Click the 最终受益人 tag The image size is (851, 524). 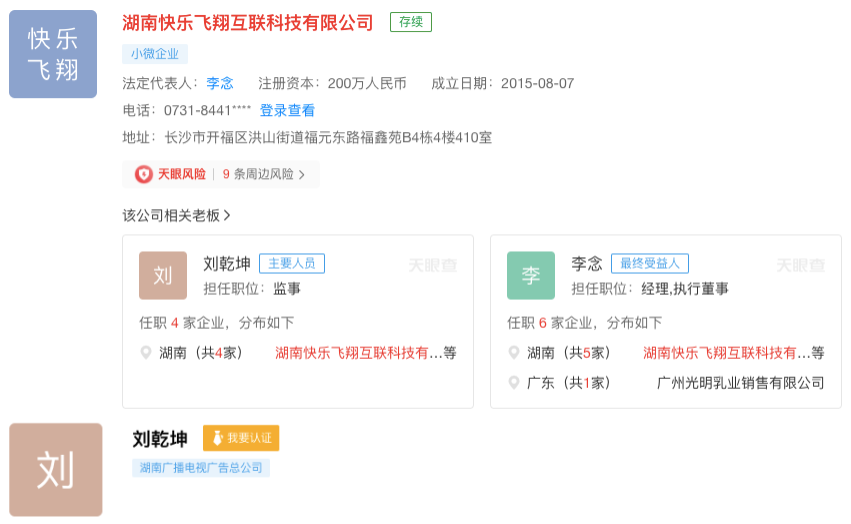click(x=650, y=263)
